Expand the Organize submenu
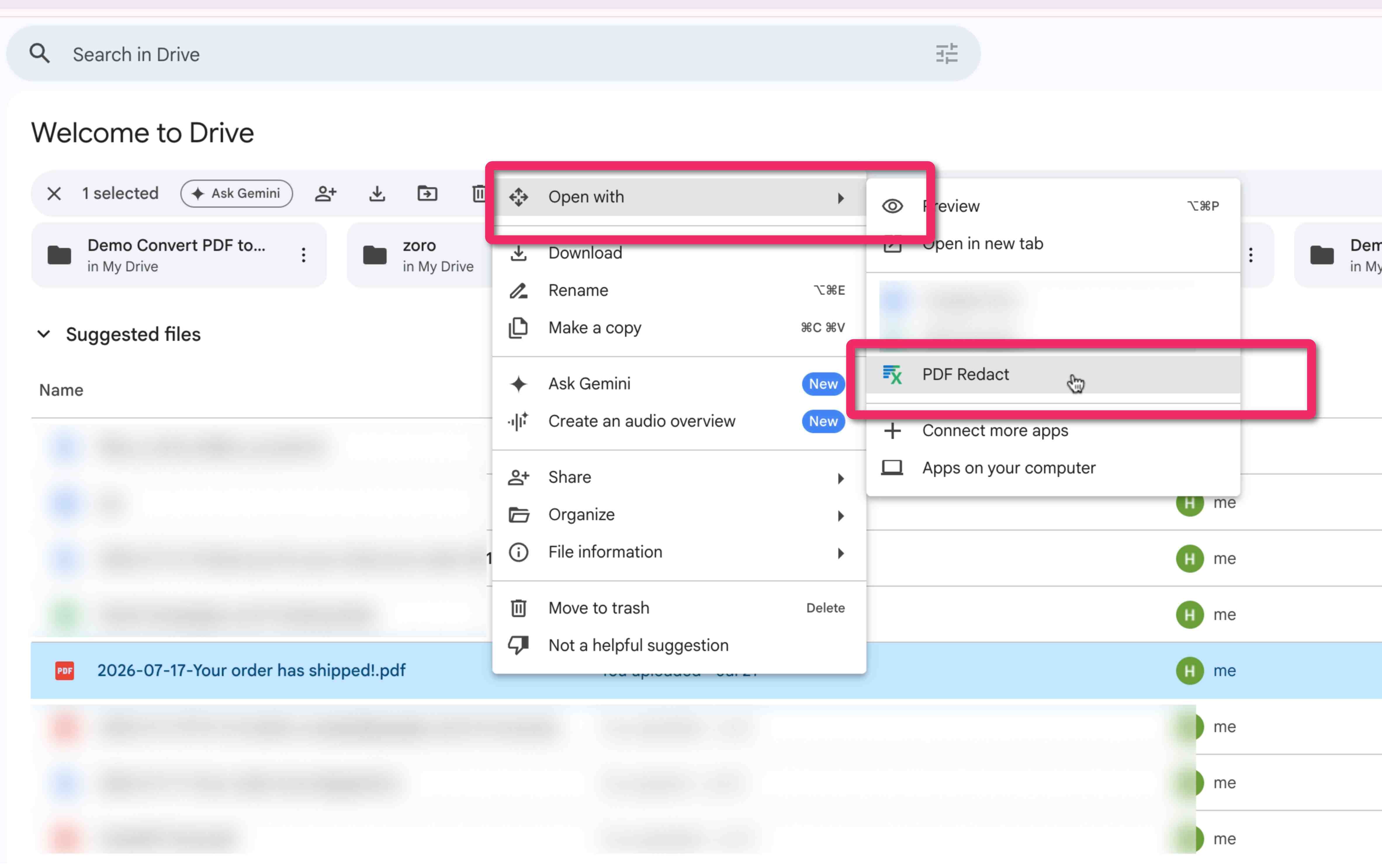 tap(679, 515)
